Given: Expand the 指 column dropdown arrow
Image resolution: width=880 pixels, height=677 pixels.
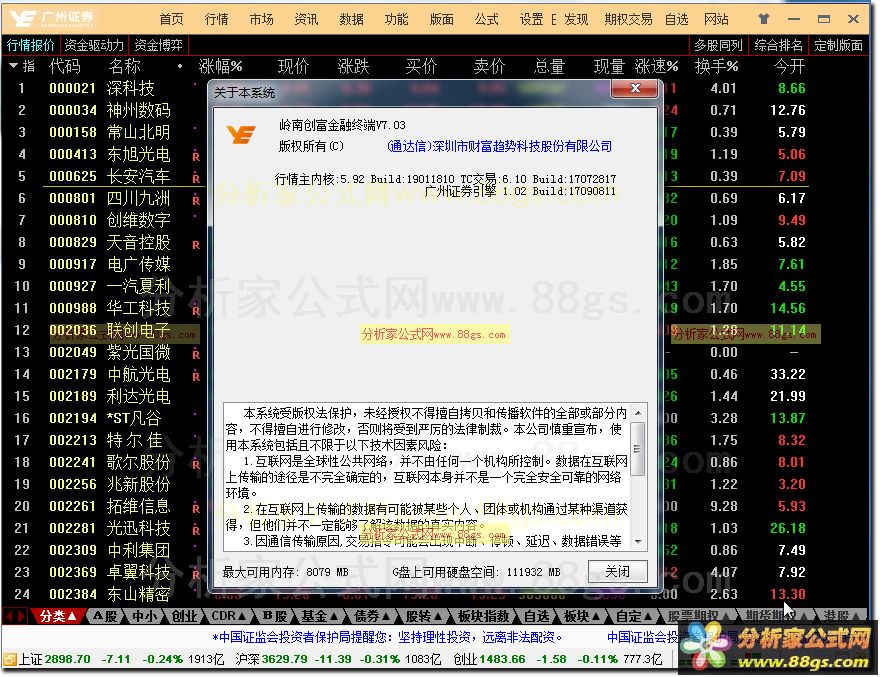Looking at the screenshot, I should 14,66.
